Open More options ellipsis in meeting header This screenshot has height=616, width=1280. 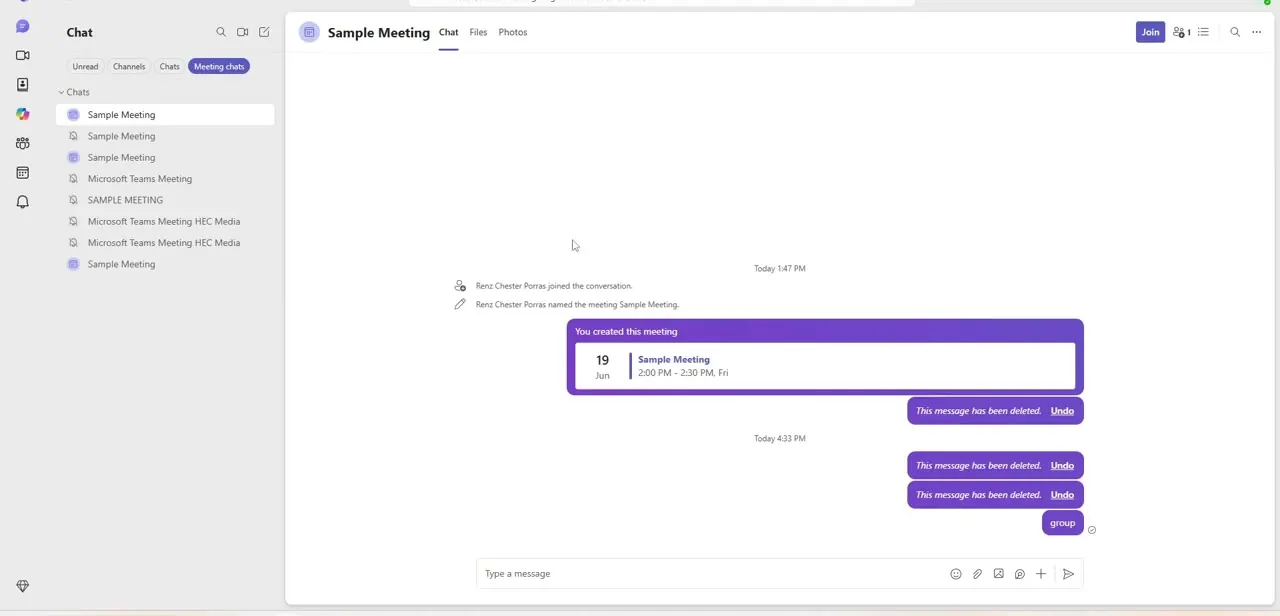point(1257,32)
